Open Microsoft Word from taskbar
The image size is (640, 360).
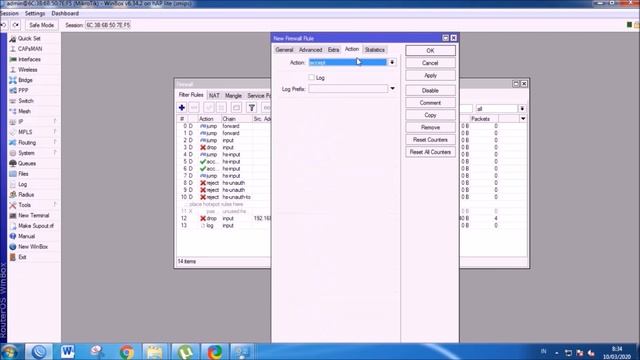tap(68, 351)
